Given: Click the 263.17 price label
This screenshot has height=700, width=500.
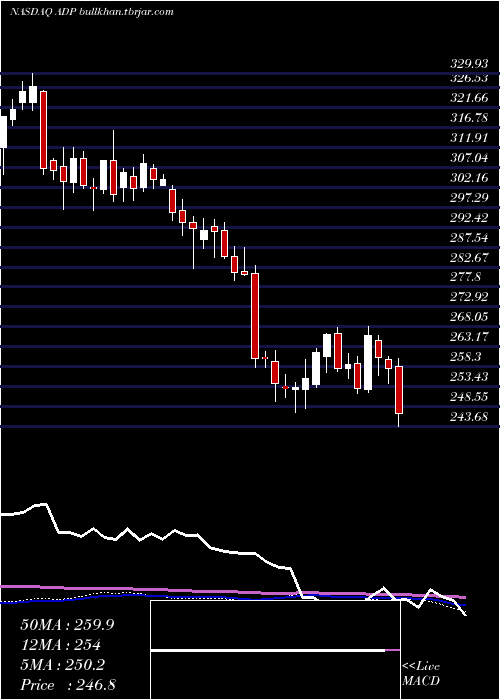Looking at the screenshot, I should click(x=469, y=336).
